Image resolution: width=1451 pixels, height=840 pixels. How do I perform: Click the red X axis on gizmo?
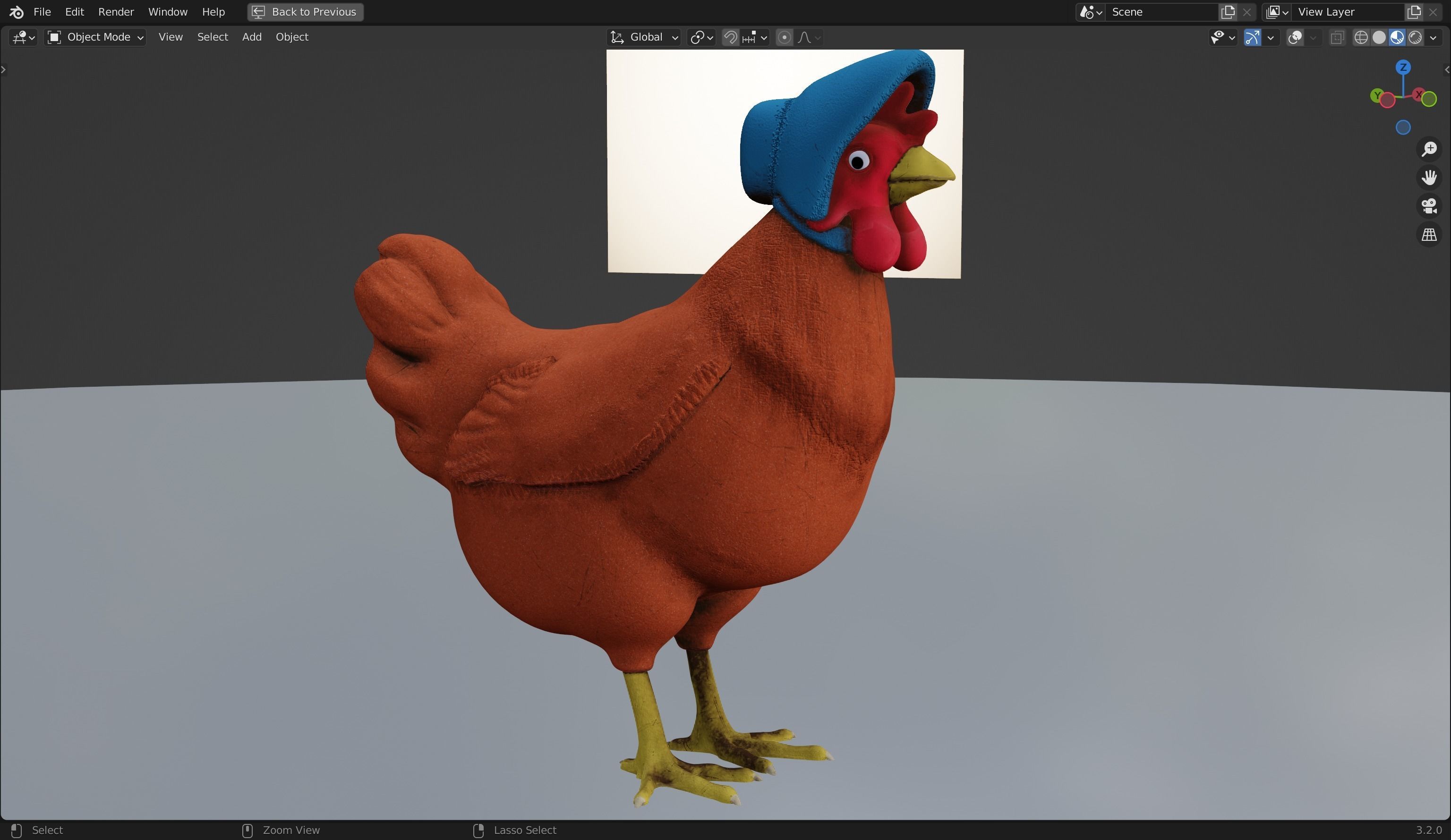pyautogui.click(x=1419, y=94)
